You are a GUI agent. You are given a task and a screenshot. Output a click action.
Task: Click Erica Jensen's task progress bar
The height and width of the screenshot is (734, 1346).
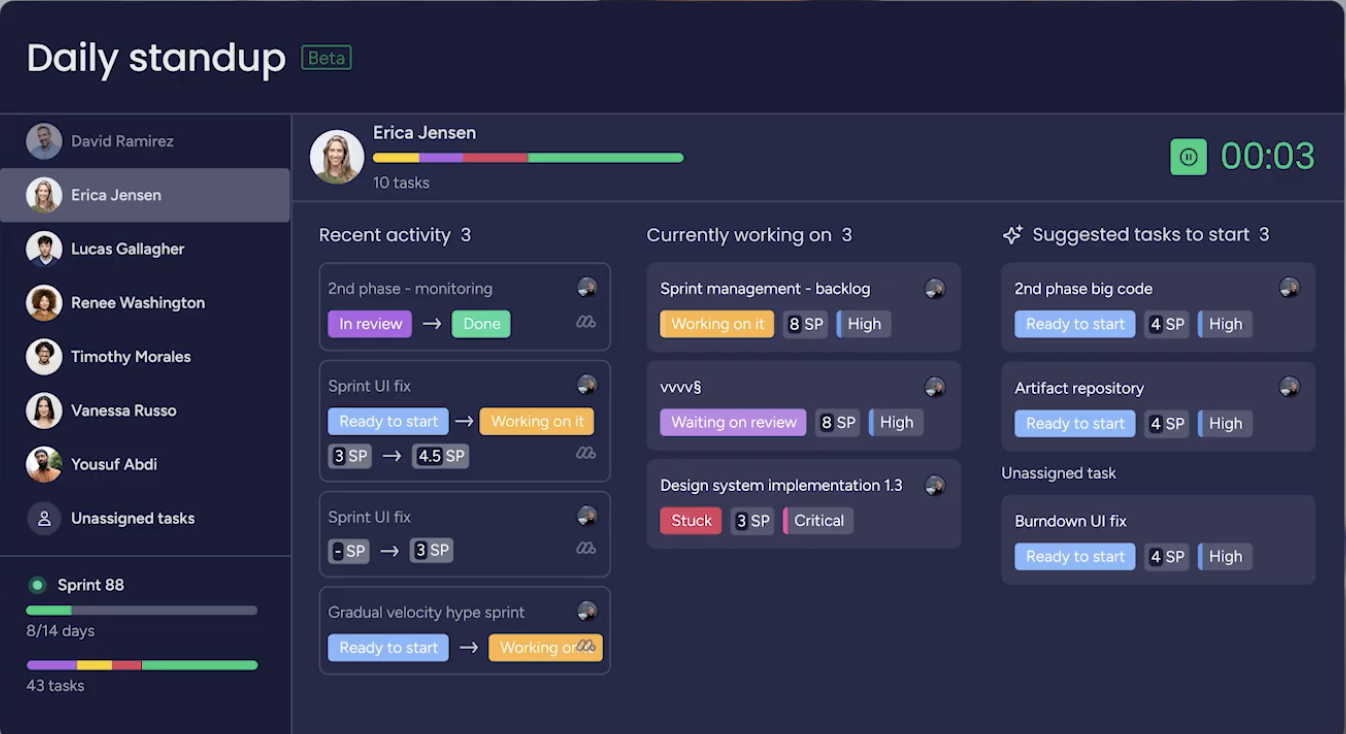tap(528, 158)
